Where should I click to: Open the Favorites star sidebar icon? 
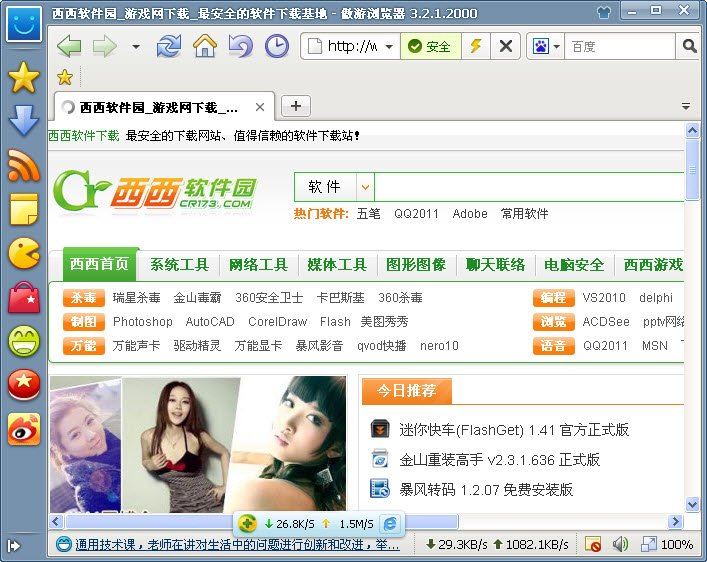pyautogui.click(x=23, y=78)
